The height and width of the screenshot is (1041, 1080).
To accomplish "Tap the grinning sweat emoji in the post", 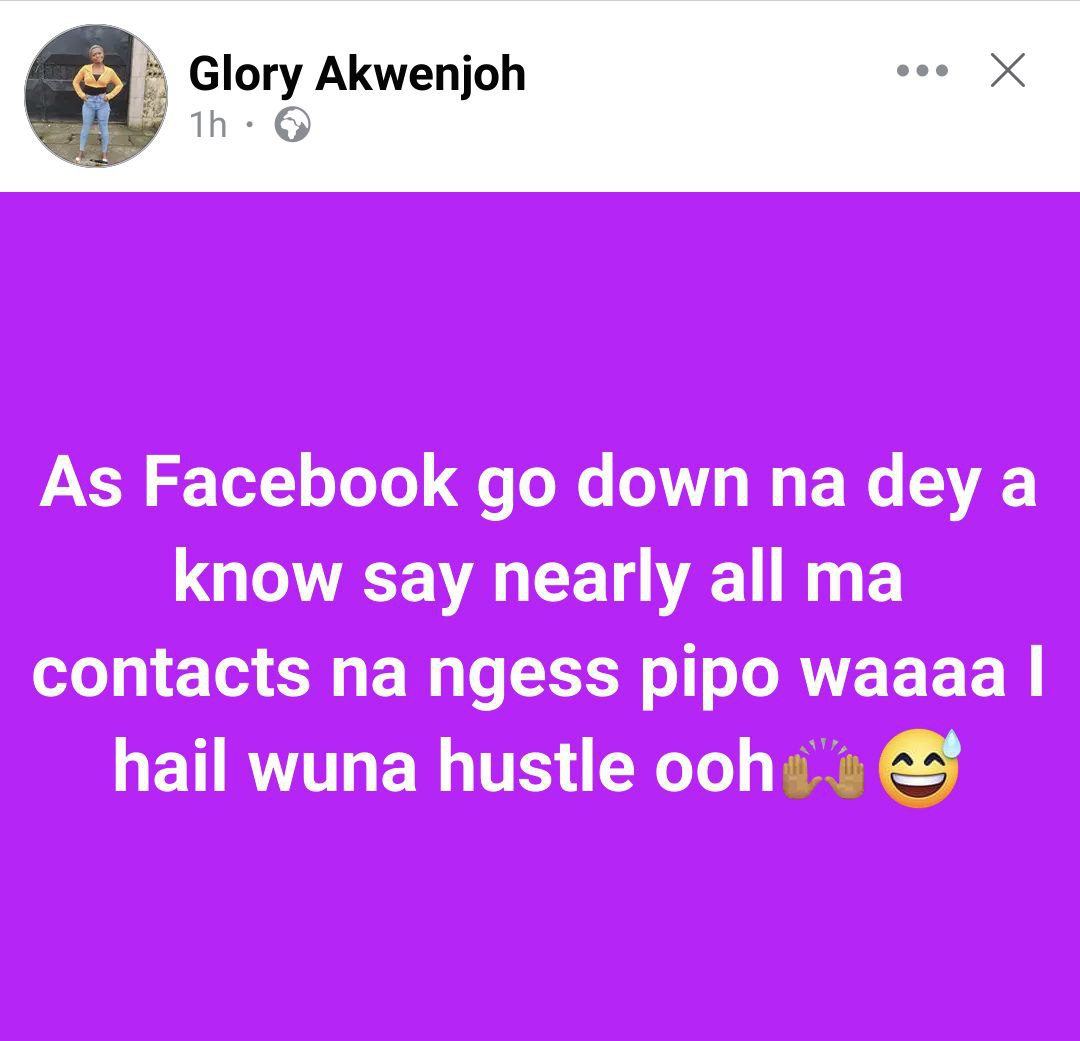I will (x=920, y=767).
